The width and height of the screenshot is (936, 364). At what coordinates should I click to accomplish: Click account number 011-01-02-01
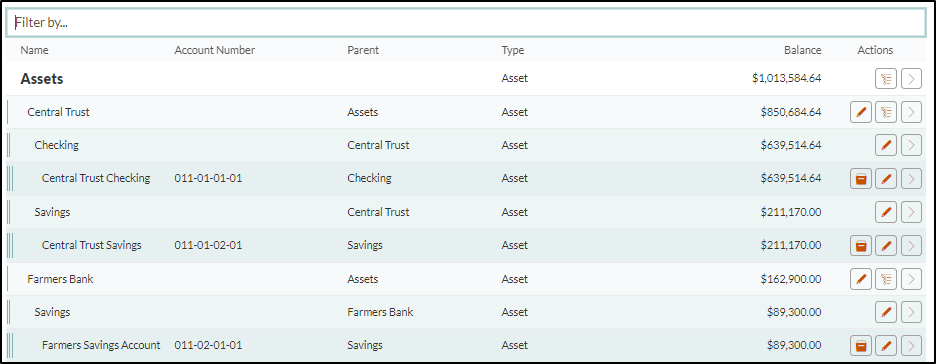(x=208, y=245)
